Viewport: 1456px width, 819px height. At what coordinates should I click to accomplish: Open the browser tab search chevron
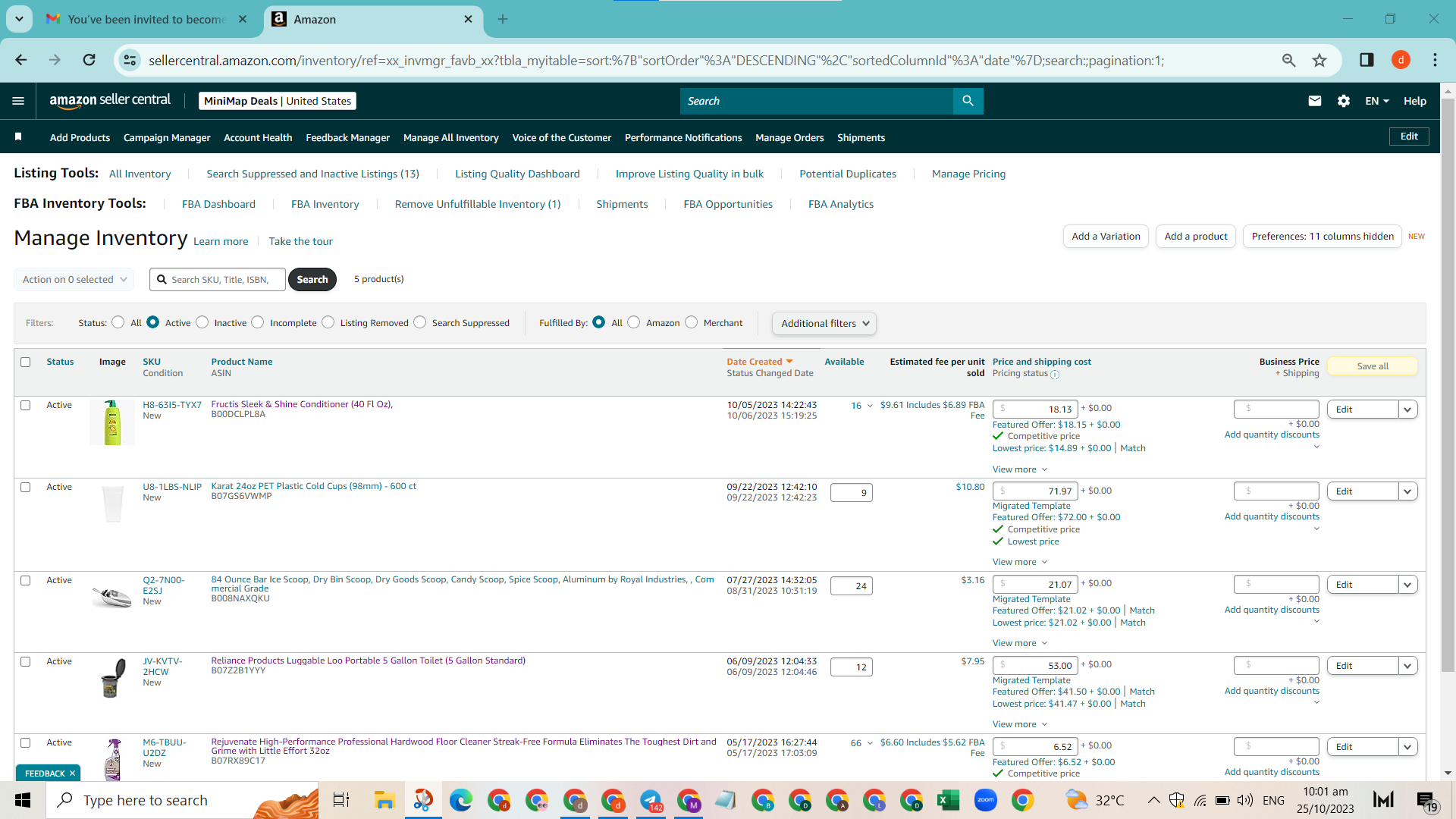click(19, 19)
